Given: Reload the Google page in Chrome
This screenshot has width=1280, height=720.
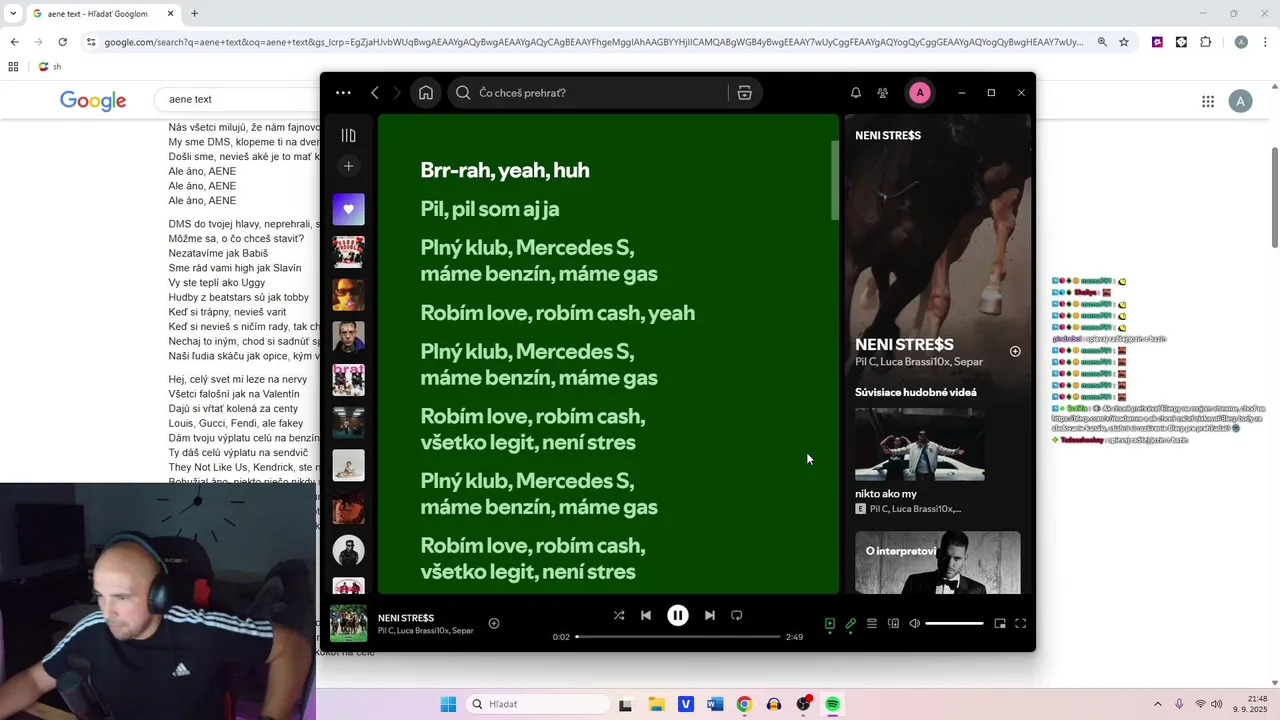Looking at the screenshot, I should click(62, 42).
